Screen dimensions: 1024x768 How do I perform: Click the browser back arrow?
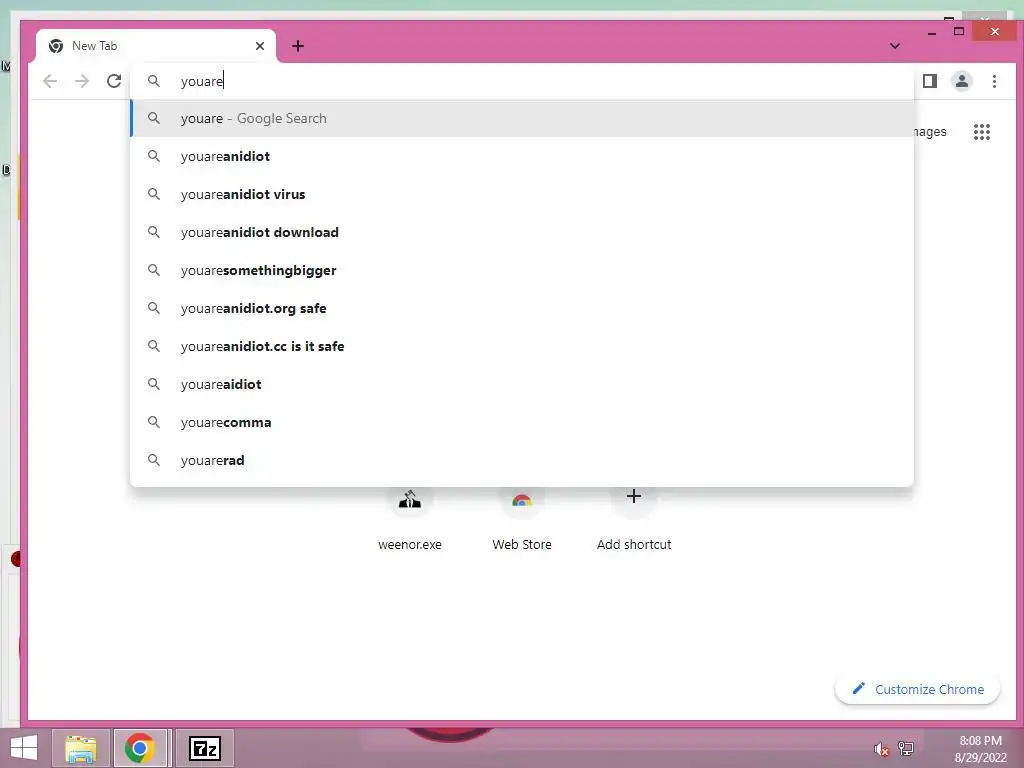point(50,81)
